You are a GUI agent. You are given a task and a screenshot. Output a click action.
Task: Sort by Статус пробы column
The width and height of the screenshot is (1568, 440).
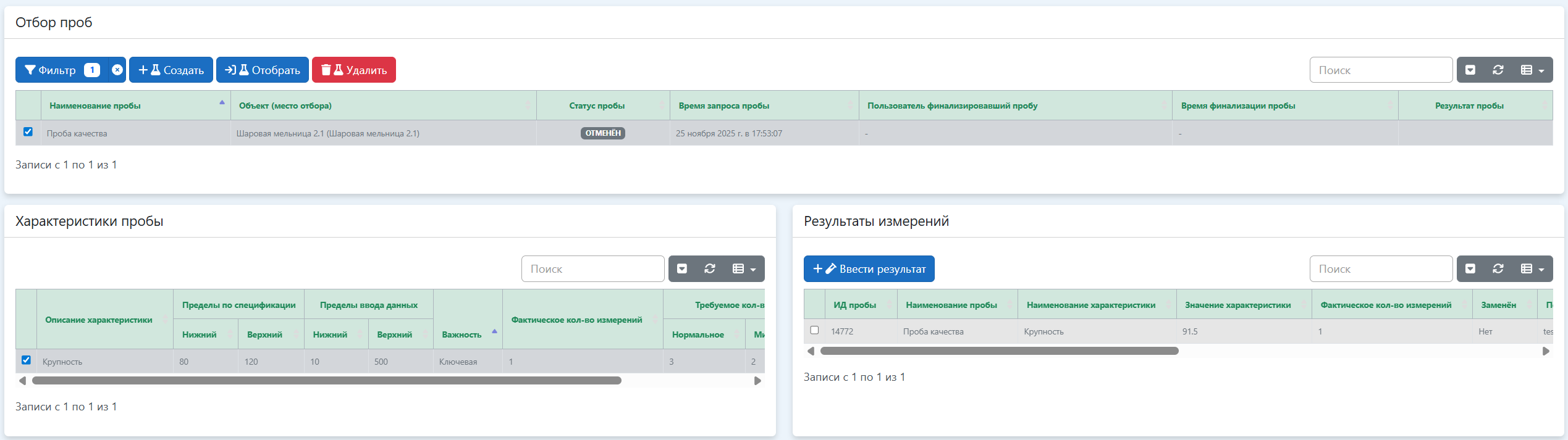click(603, 106)
